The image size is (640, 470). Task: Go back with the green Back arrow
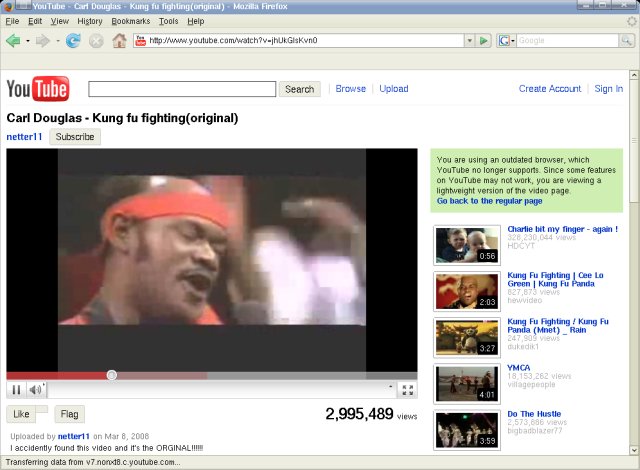click(13, 40)
